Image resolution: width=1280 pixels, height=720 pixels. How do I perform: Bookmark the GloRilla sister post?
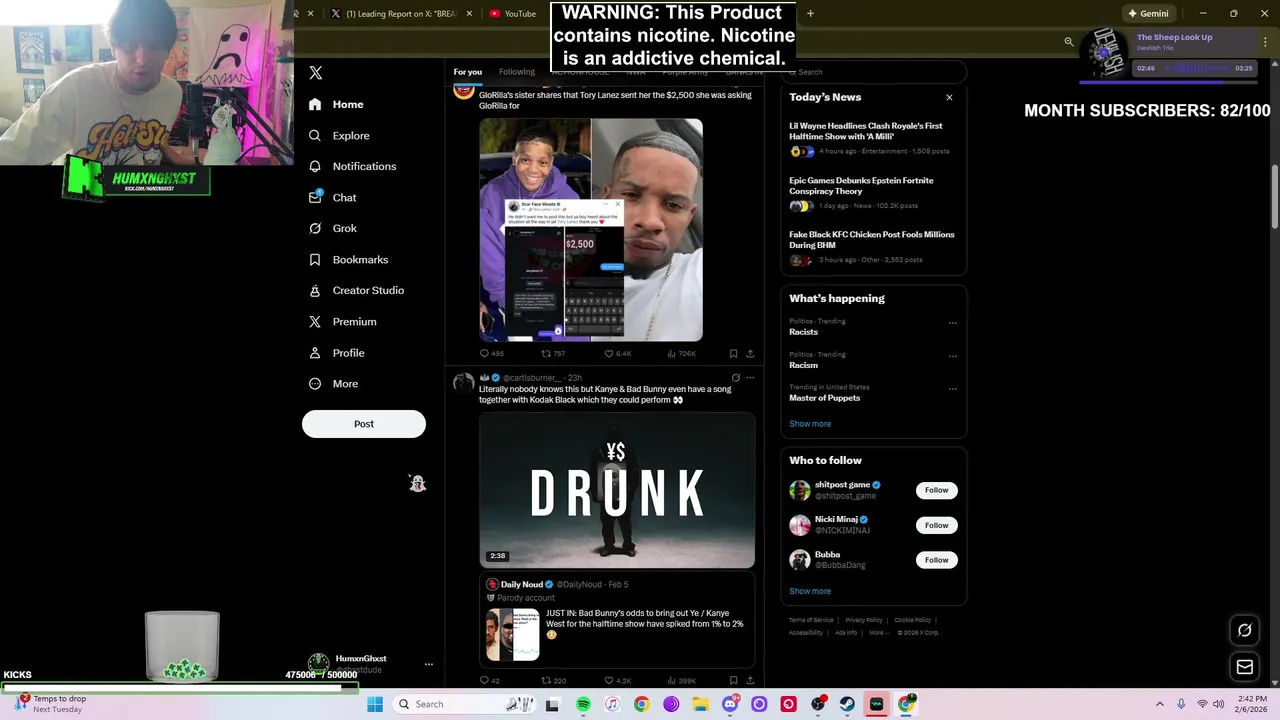pyautogui.click(x=733, y=353)
